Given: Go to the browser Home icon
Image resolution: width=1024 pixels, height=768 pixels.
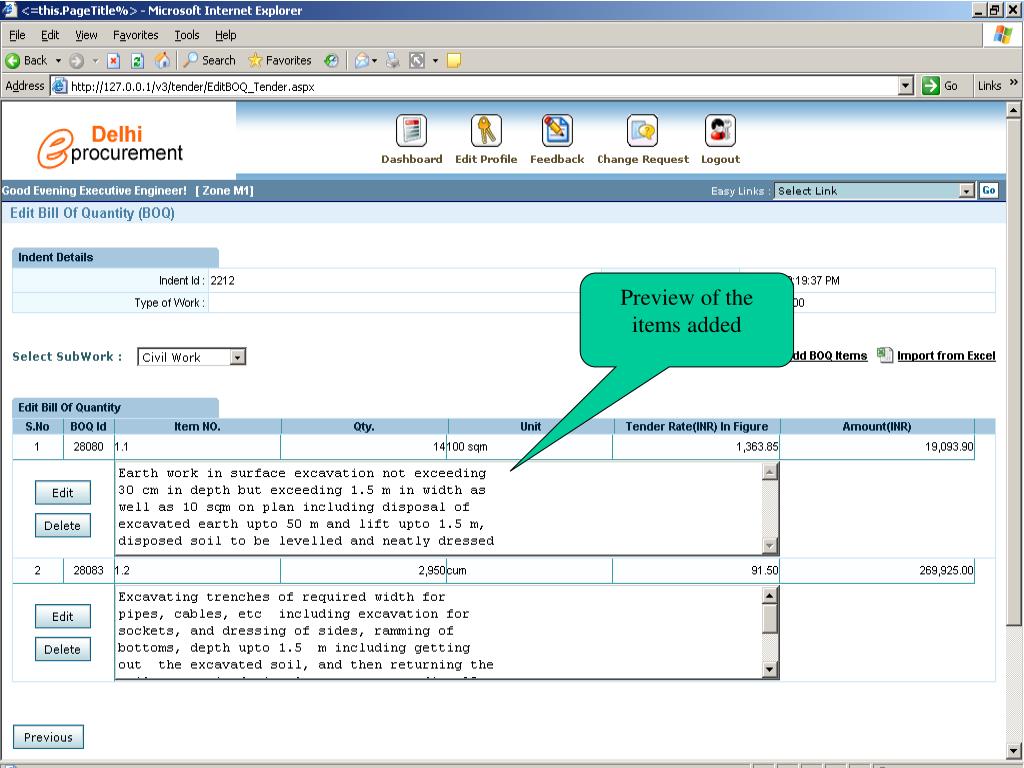Looking at the screenshot, I should (x=162, y=61).
